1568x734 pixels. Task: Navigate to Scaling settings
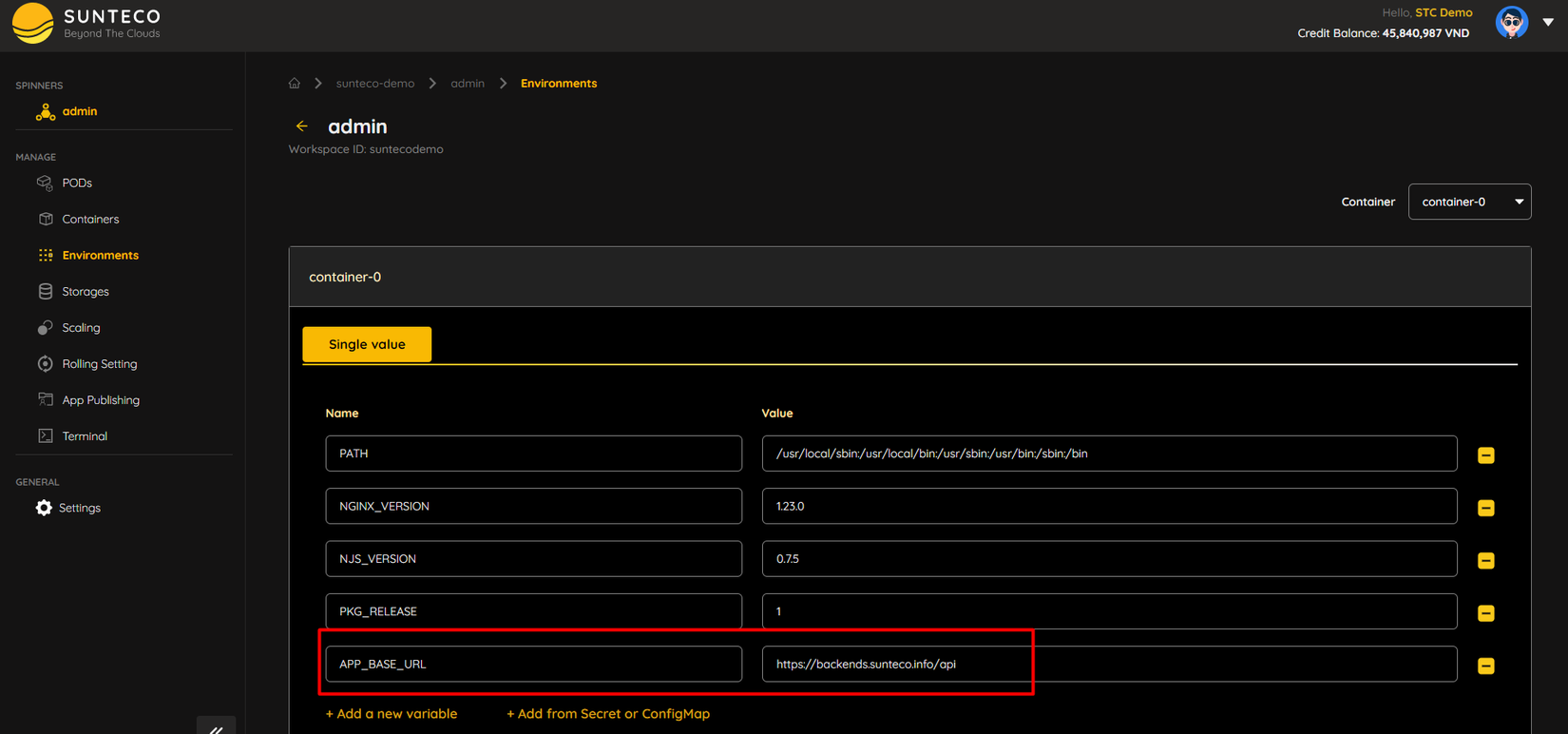(x=81, y=327)
